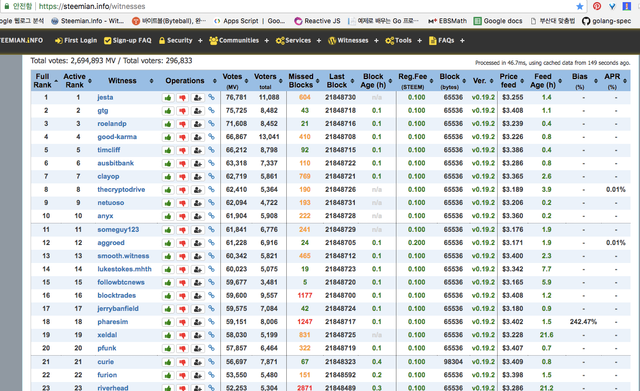Open Communities menu item

click(234, 40)
